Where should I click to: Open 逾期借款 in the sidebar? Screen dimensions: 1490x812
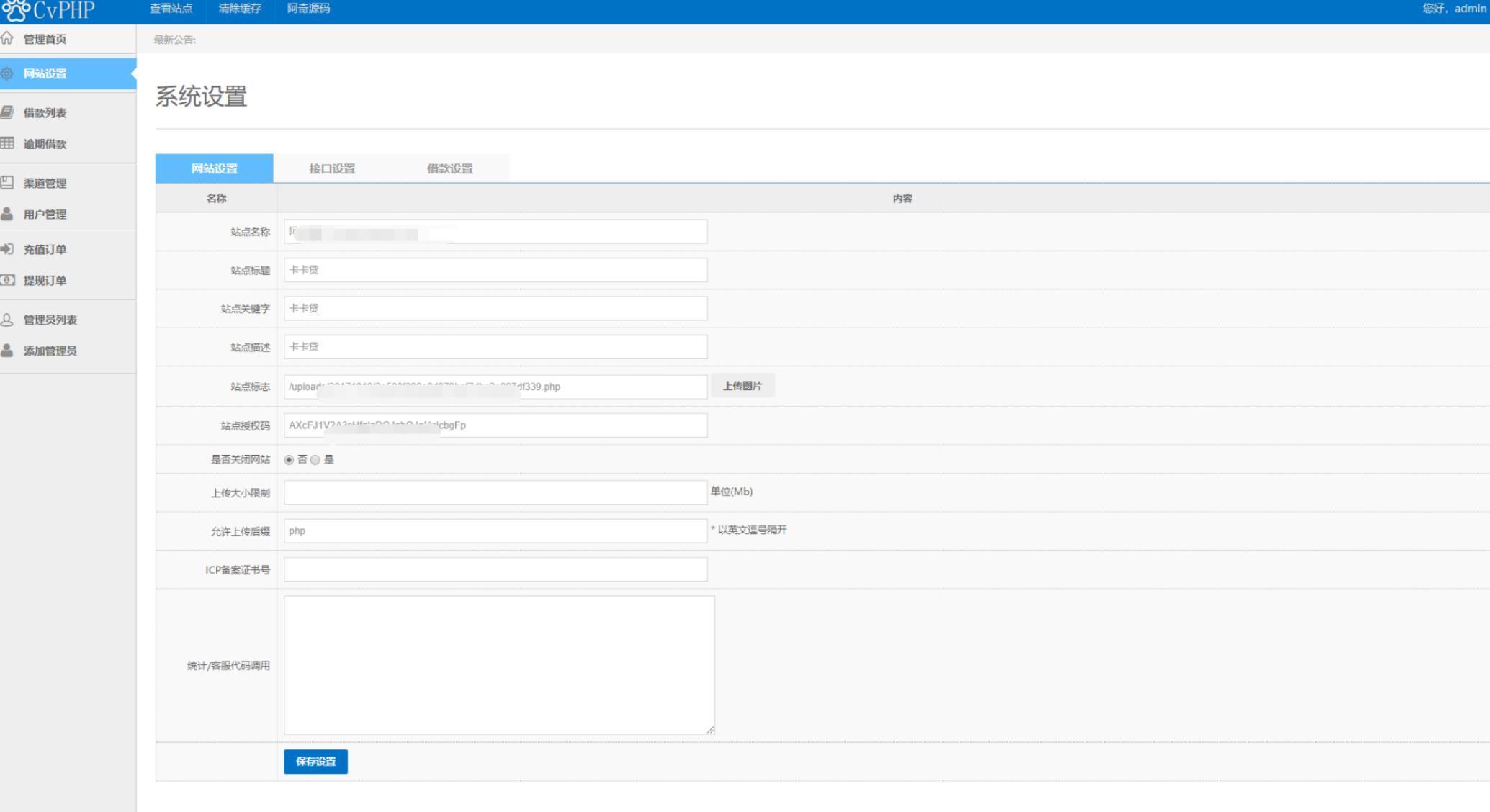tap(45, 144)
